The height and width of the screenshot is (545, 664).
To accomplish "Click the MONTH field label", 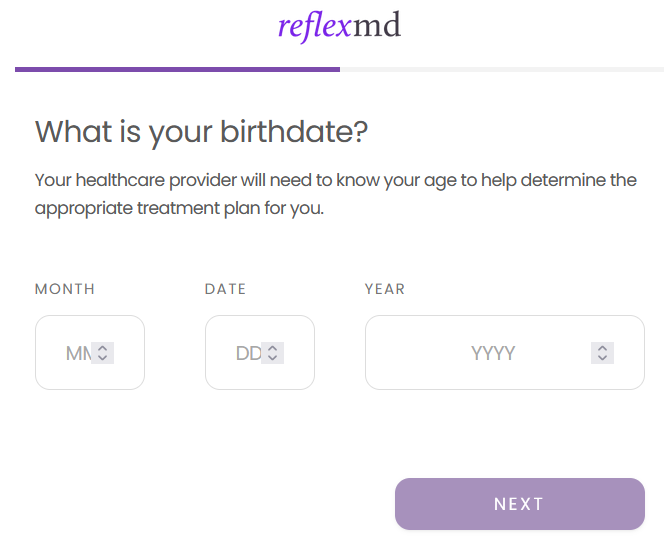I will pyautogui.click(x=65, y=289).
